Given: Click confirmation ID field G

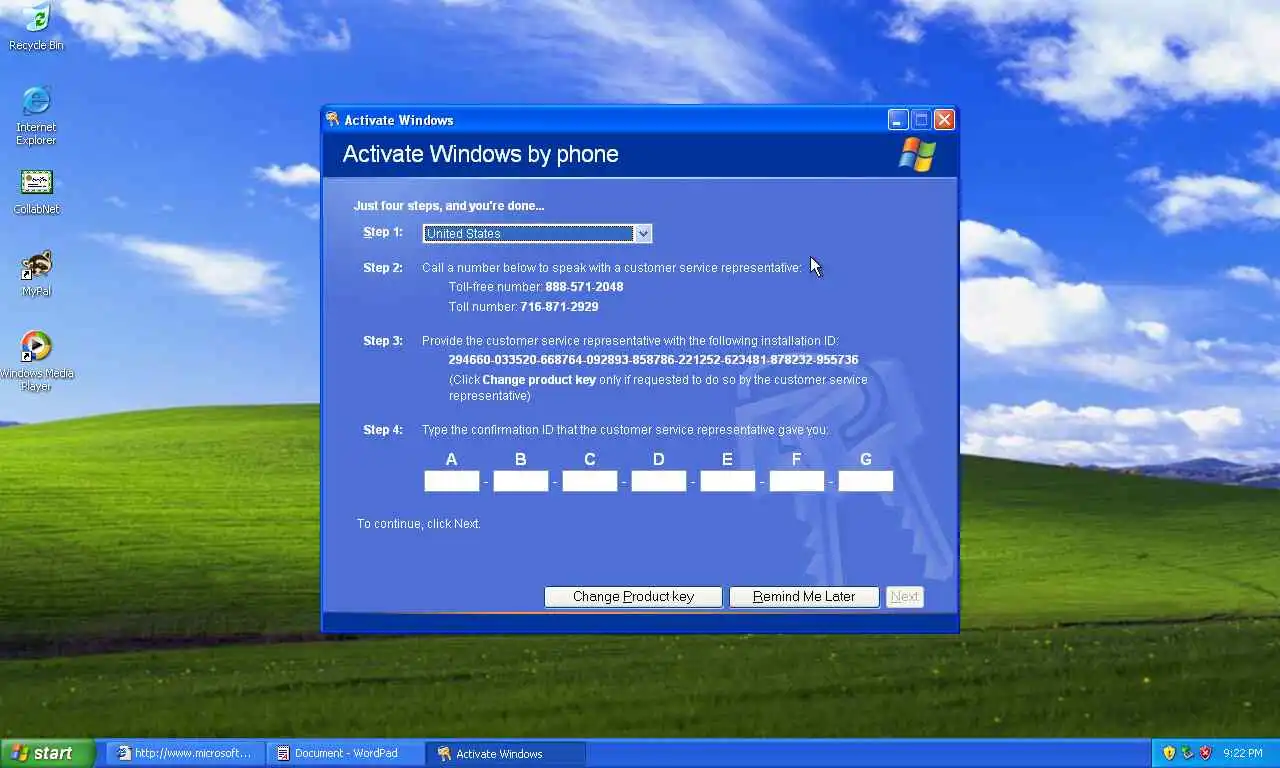Looking at the screenshot, I should (866, 481).
